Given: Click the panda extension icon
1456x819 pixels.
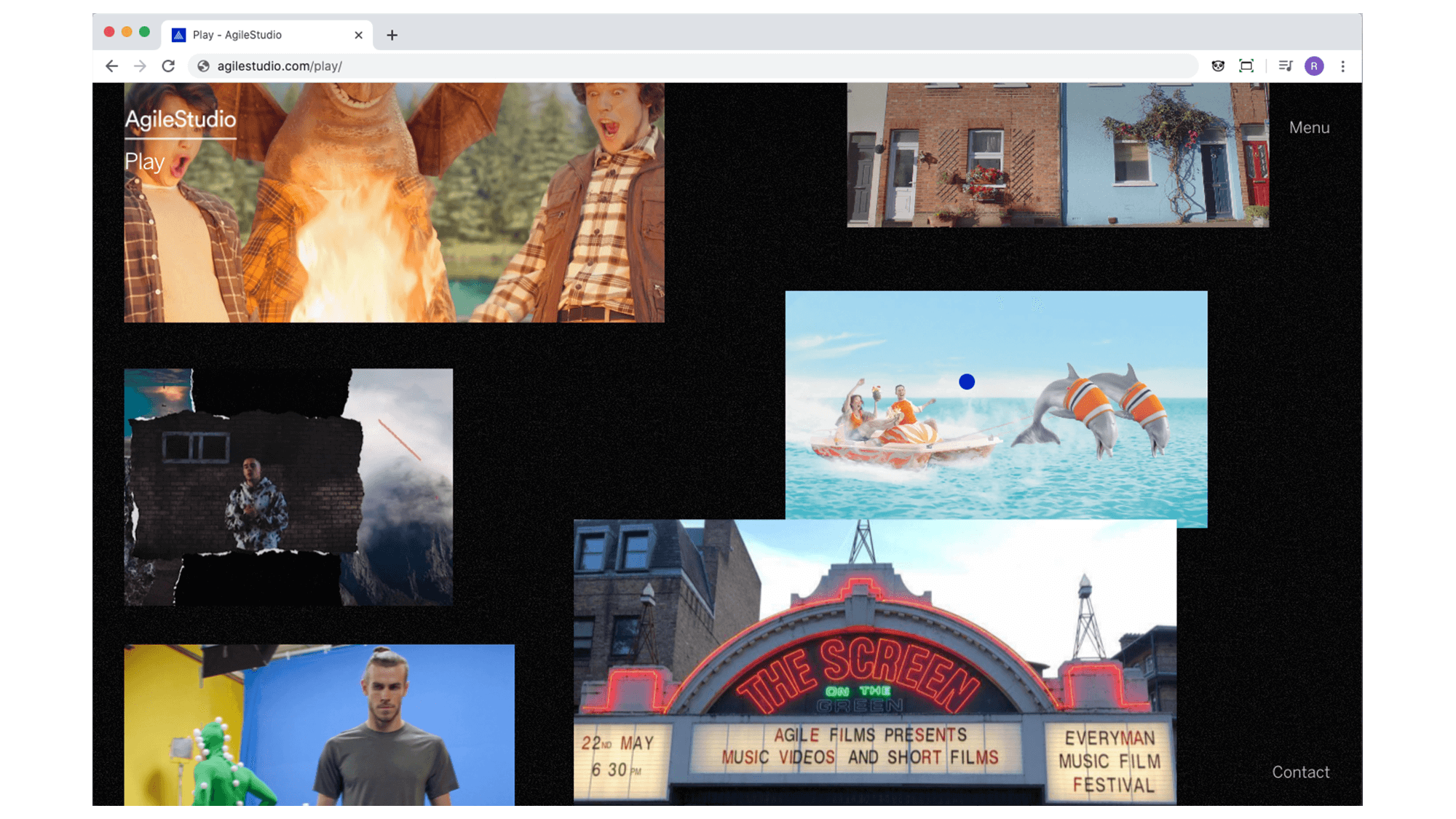Looking at the screenshot, I should pyautogui.click(x=1218, y=66).
